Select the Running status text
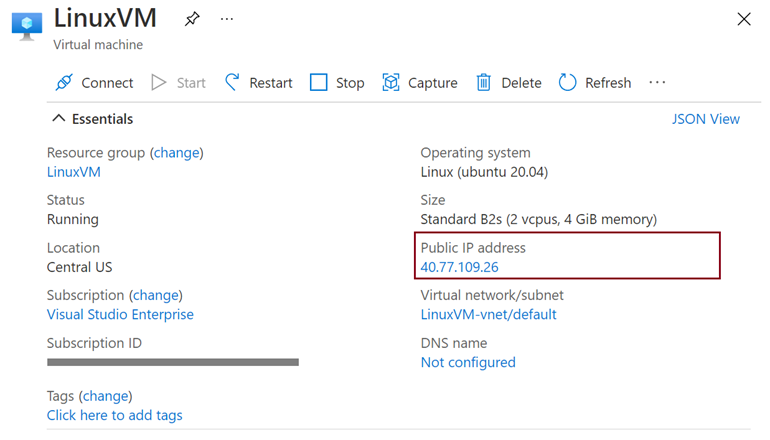 tap(73, 220)
